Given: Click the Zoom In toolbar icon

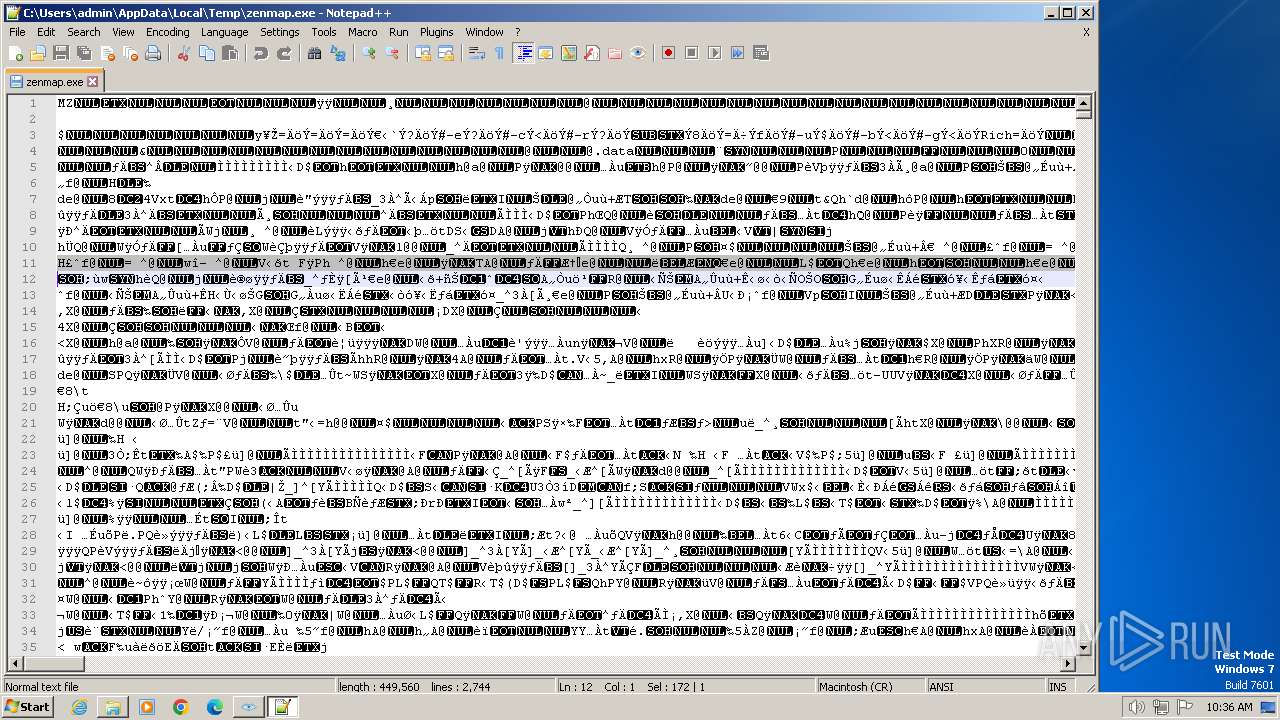Looking at the screenshot, I should click(369, 53).
